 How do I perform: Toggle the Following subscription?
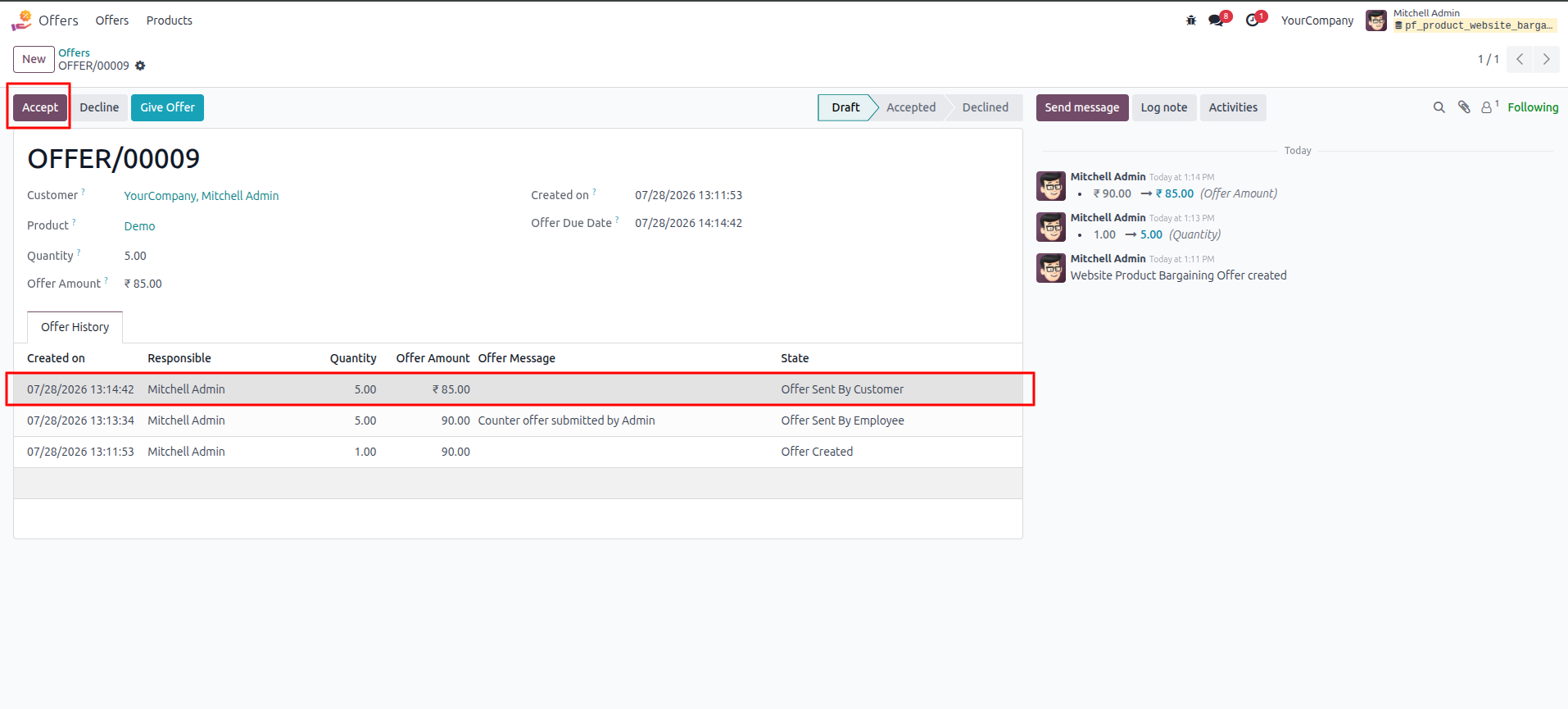[x=1533, y=107]
